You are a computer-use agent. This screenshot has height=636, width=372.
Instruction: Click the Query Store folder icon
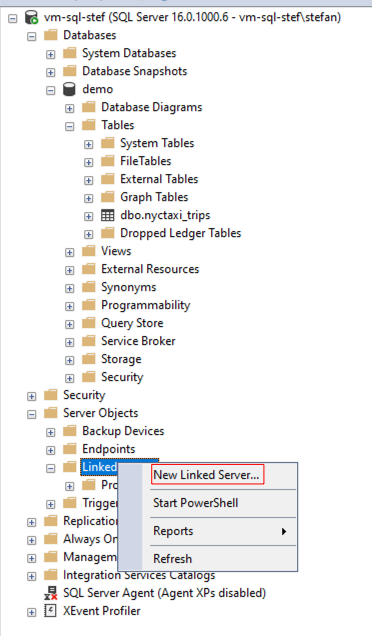click(88, 323)
